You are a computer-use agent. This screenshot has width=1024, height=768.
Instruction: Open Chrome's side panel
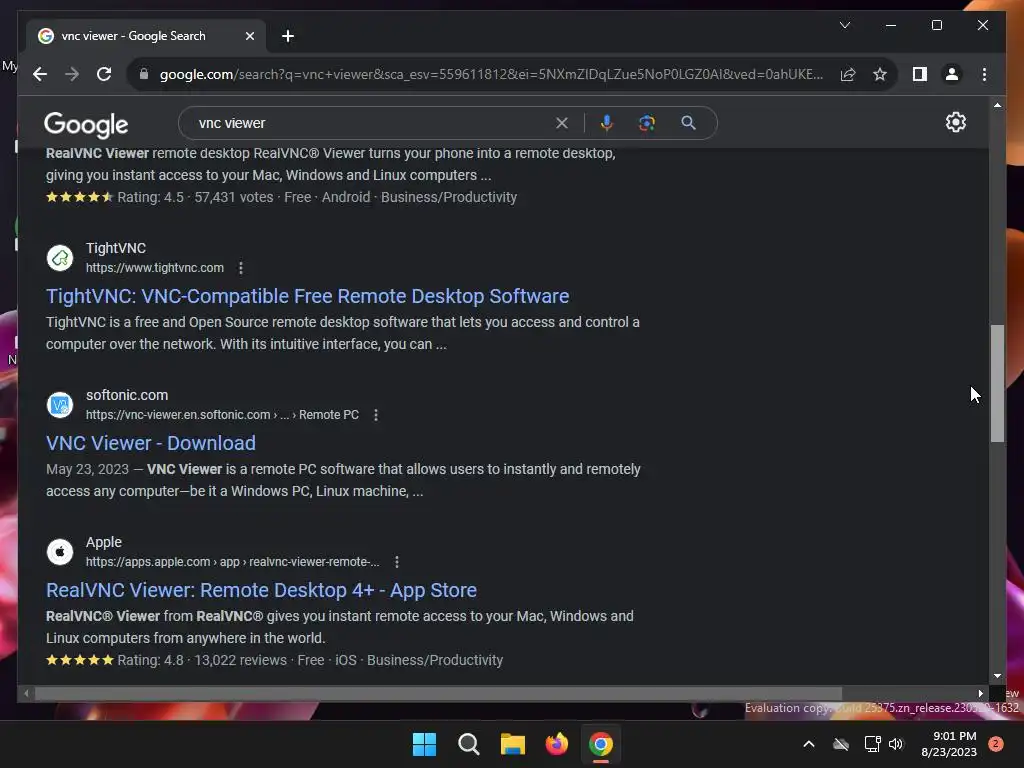pyautogui.click(x=920, y=74)
